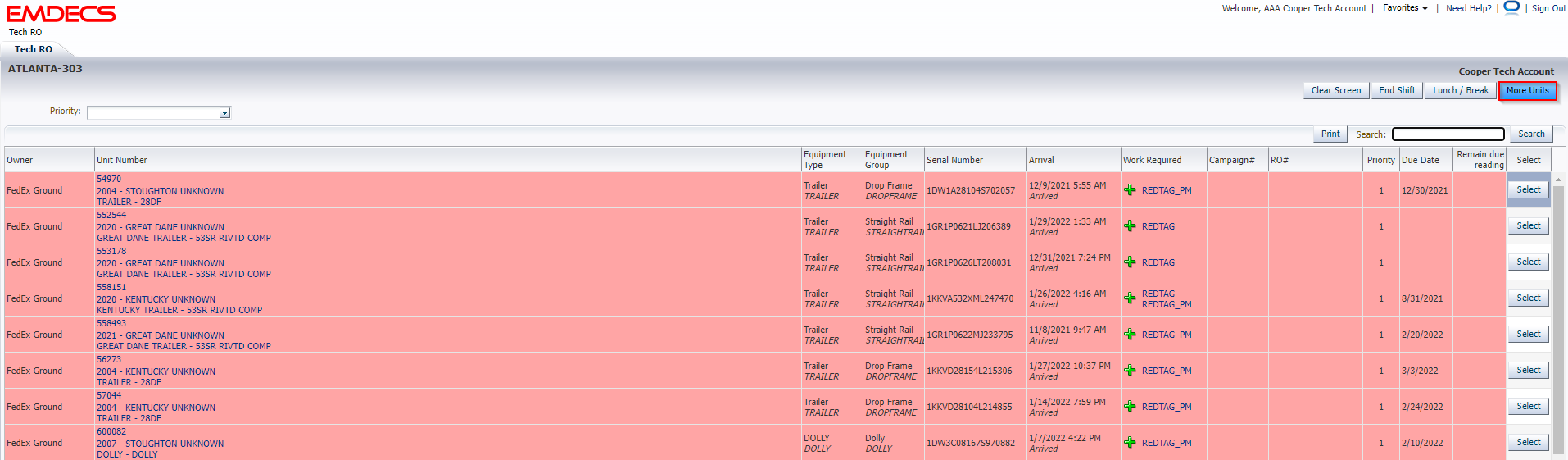Click the Clear Screen button
1568x460 pixels.
click(x=1336, y=91)
